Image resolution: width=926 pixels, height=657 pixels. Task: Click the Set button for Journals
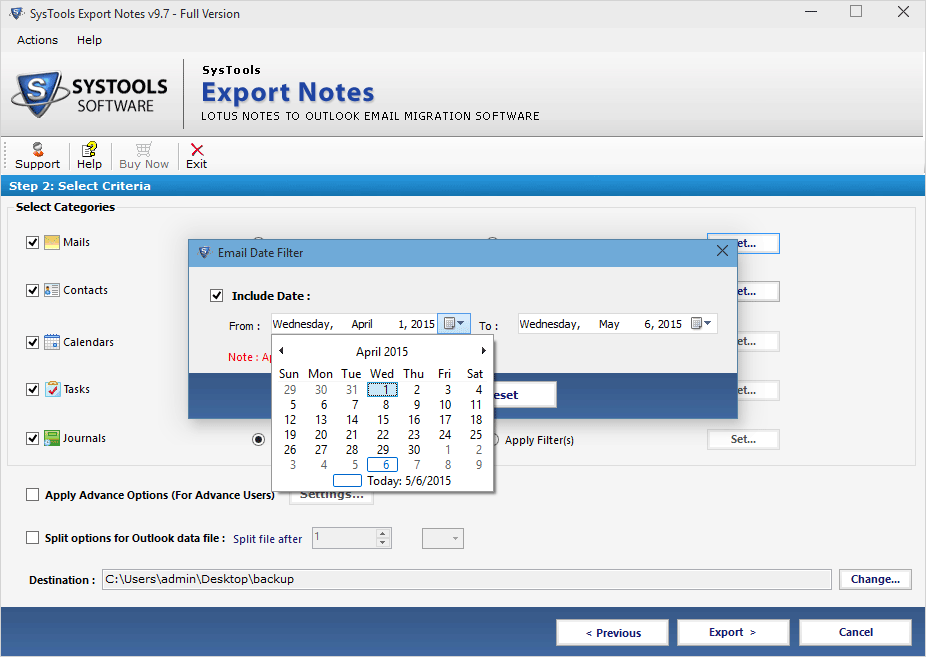point(743,439)
